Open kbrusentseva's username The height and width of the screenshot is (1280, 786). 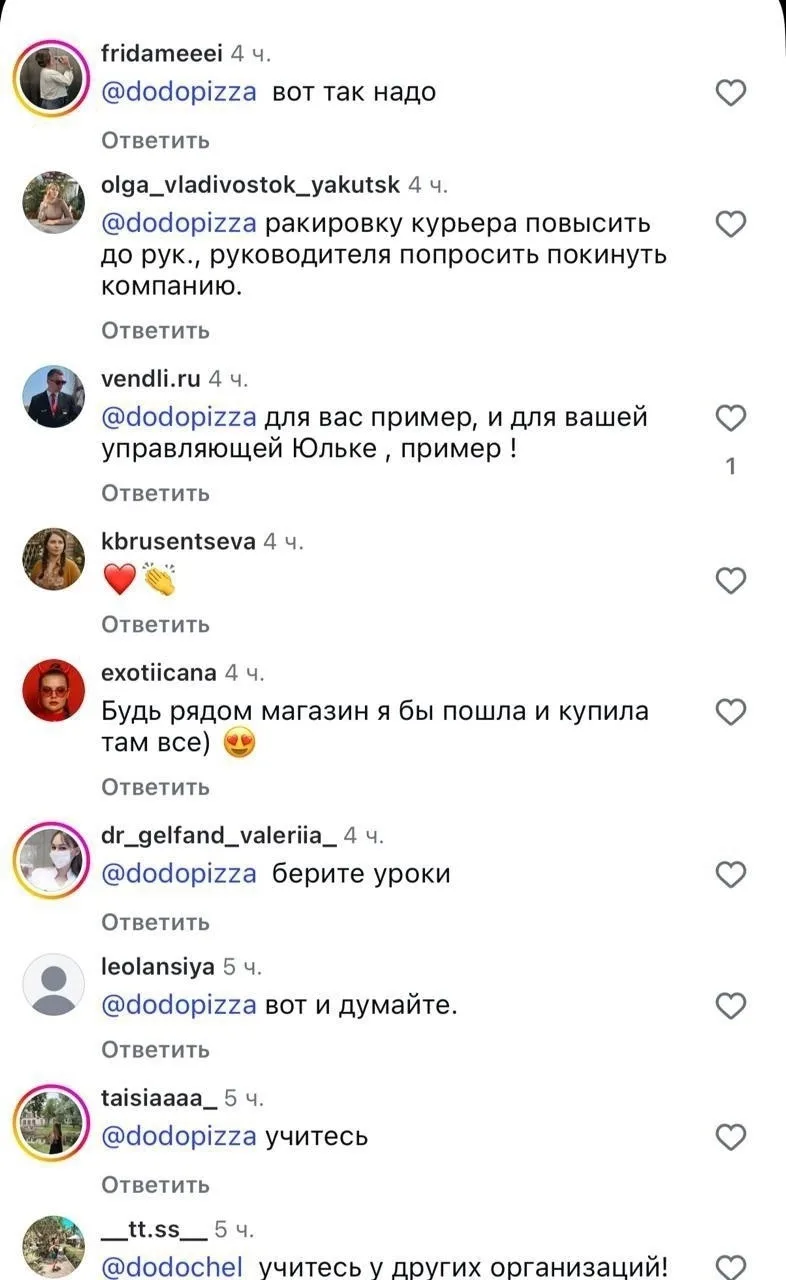pos(179,541)
